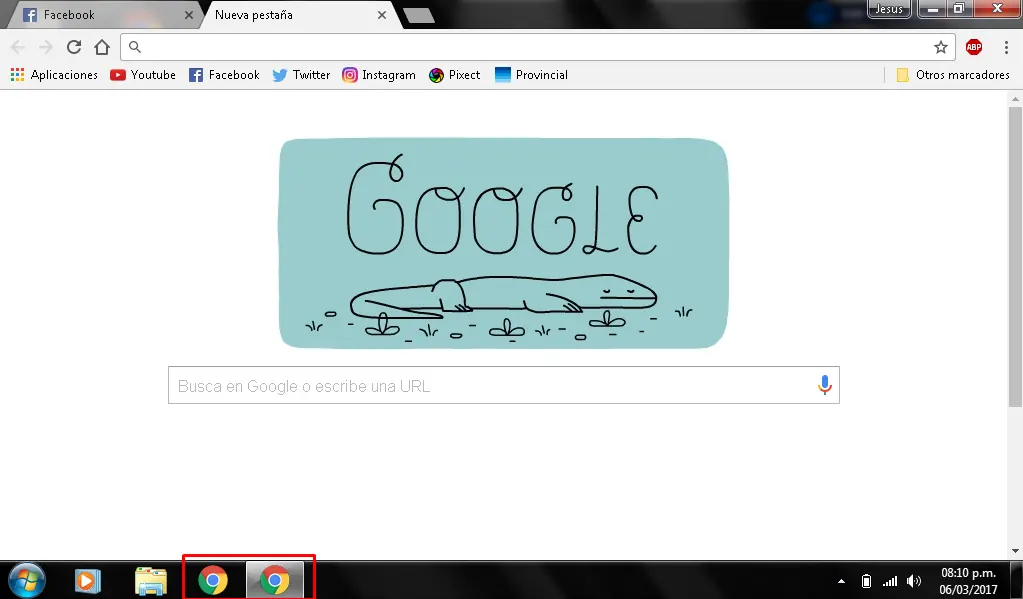
Task: Start voice search with the microphone icon
Action: pos(825,385)
